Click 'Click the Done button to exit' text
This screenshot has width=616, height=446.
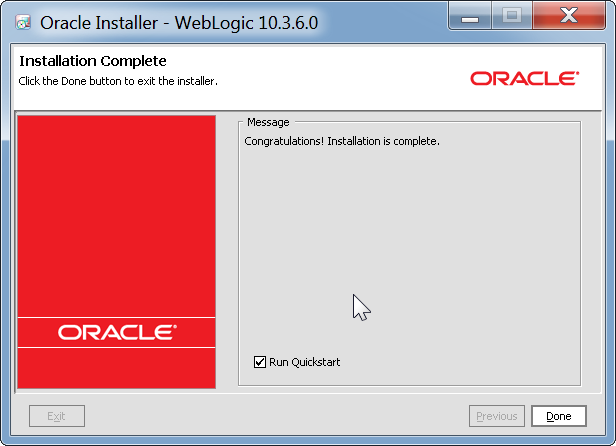[x=118, y=81]
